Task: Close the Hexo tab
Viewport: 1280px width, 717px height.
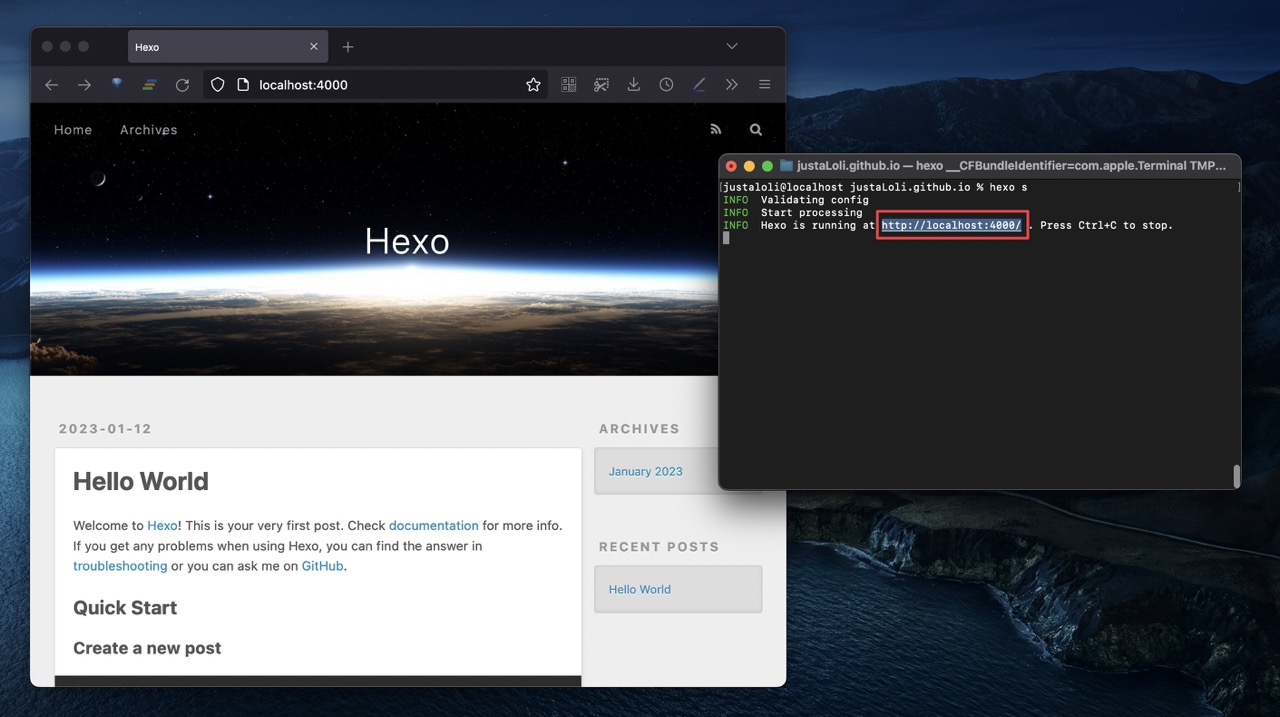Action: (x=314, y=47)
